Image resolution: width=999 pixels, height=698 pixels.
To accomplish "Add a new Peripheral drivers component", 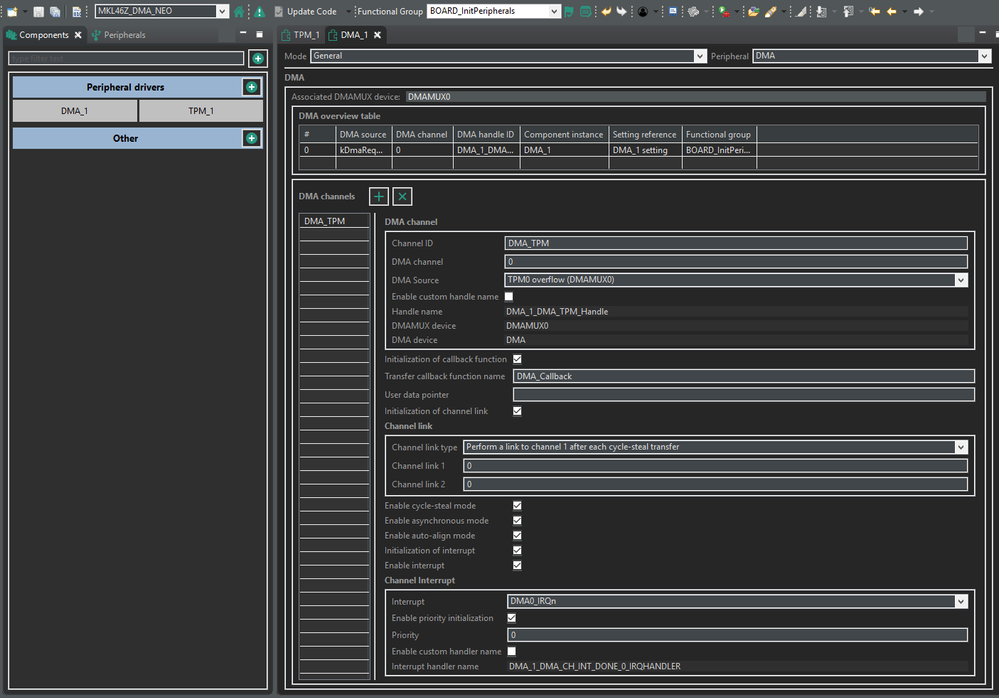I will (251, 87).
